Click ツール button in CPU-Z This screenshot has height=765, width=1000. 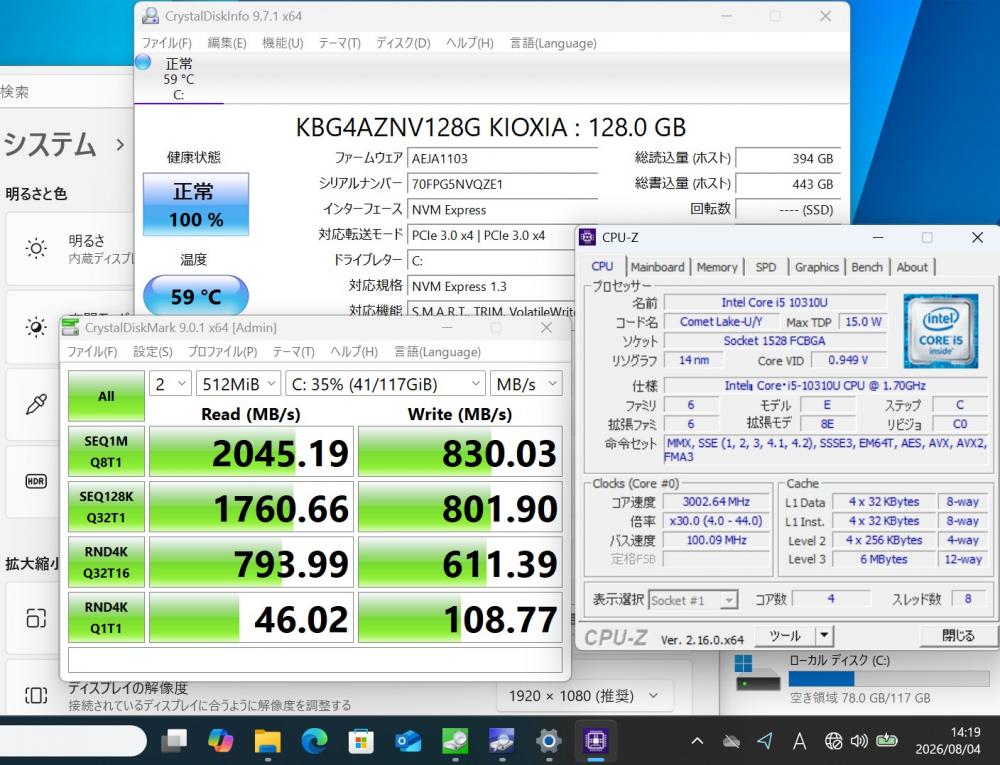[x=785, y=636]
